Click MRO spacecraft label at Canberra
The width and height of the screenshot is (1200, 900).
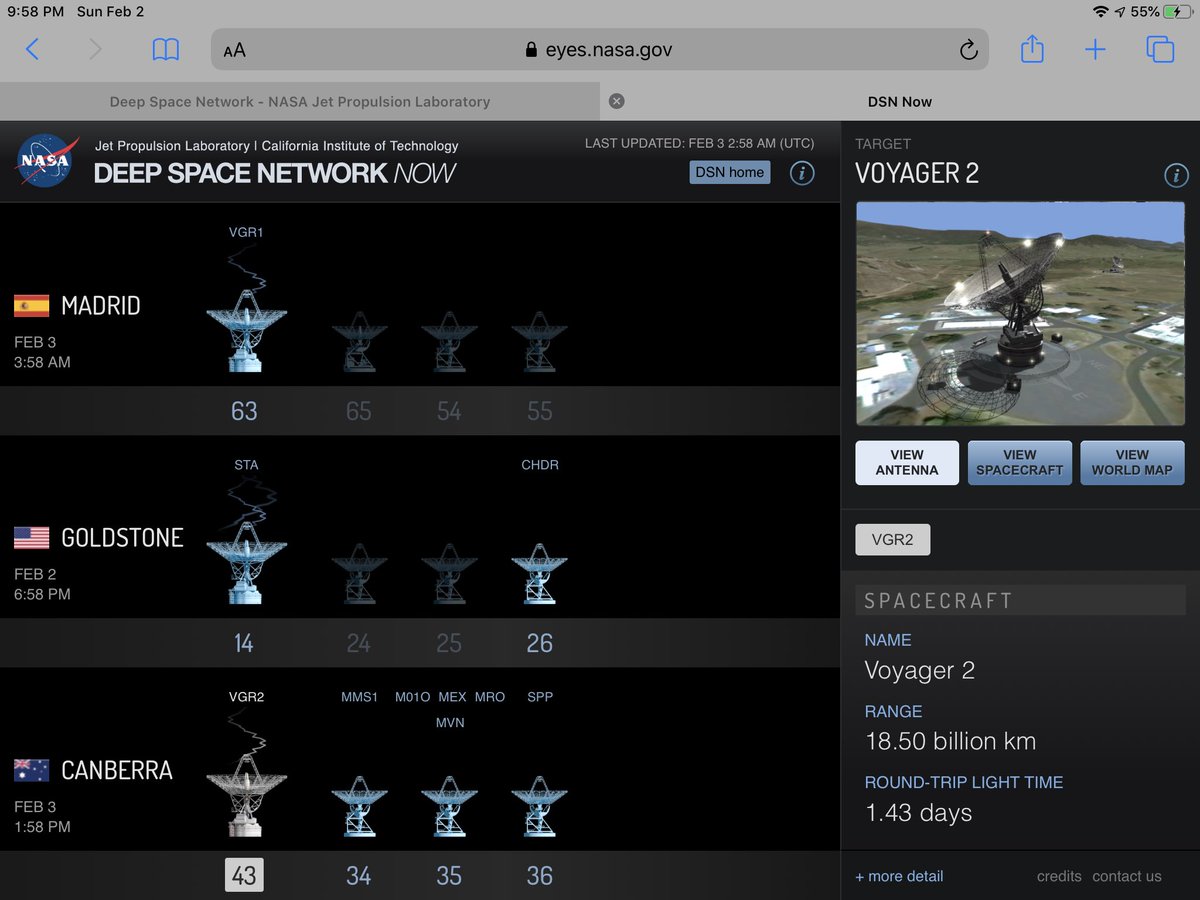(490, 697)
